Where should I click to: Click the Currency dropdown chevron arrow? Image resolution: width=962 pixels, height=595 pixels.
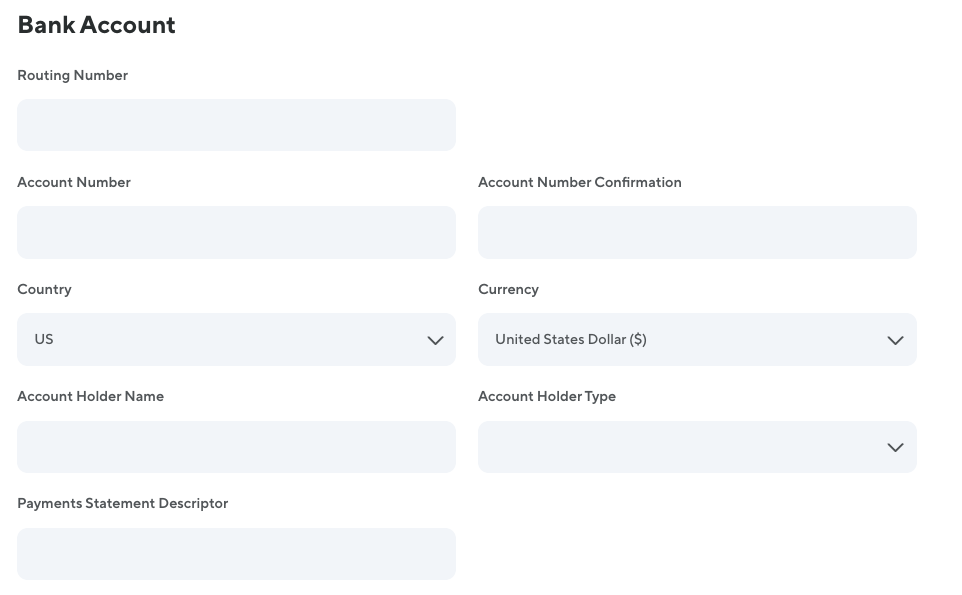click(x=895, y=340)
